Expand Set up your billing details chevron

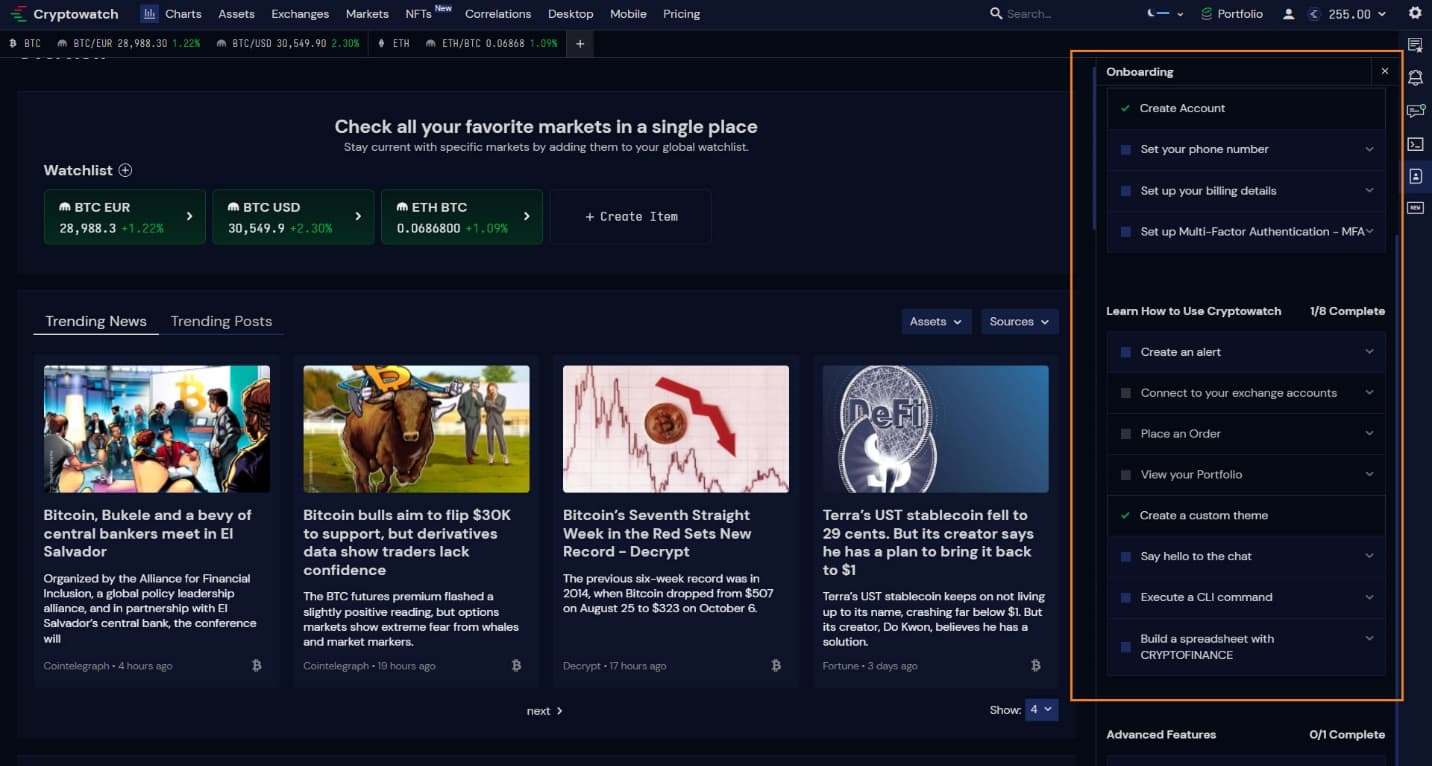point(1369,190)
